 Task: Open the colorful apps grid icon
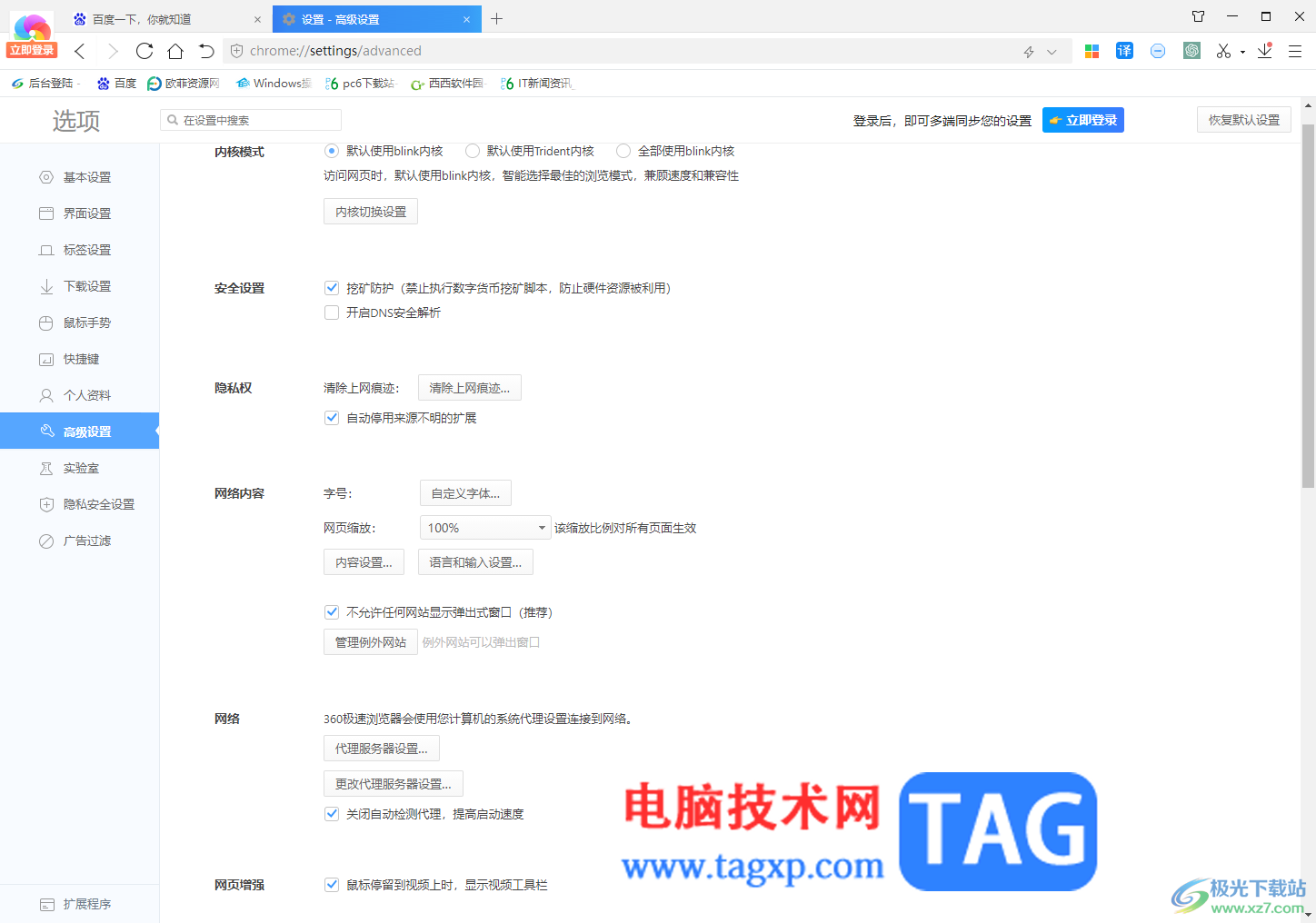coord(1092,51)
